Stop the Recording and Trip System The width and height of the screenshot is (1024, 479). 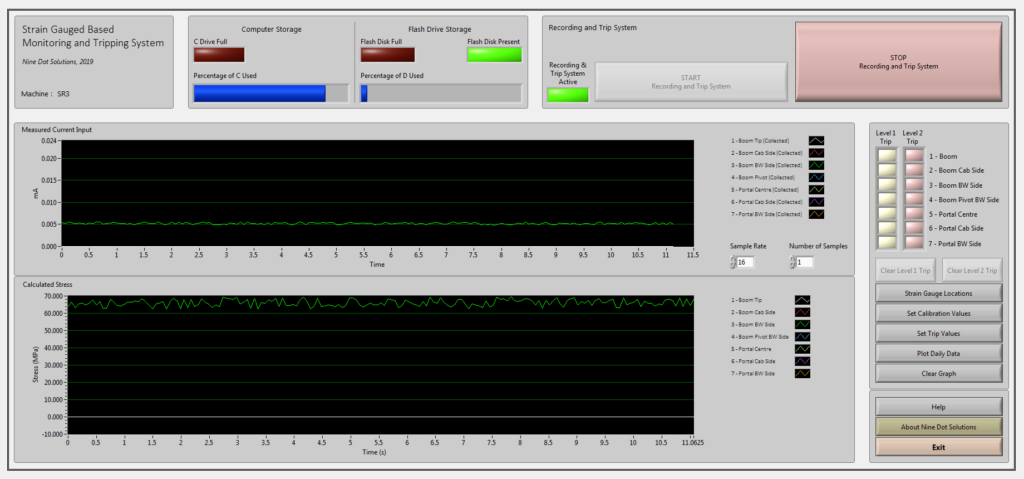point(898,61)
